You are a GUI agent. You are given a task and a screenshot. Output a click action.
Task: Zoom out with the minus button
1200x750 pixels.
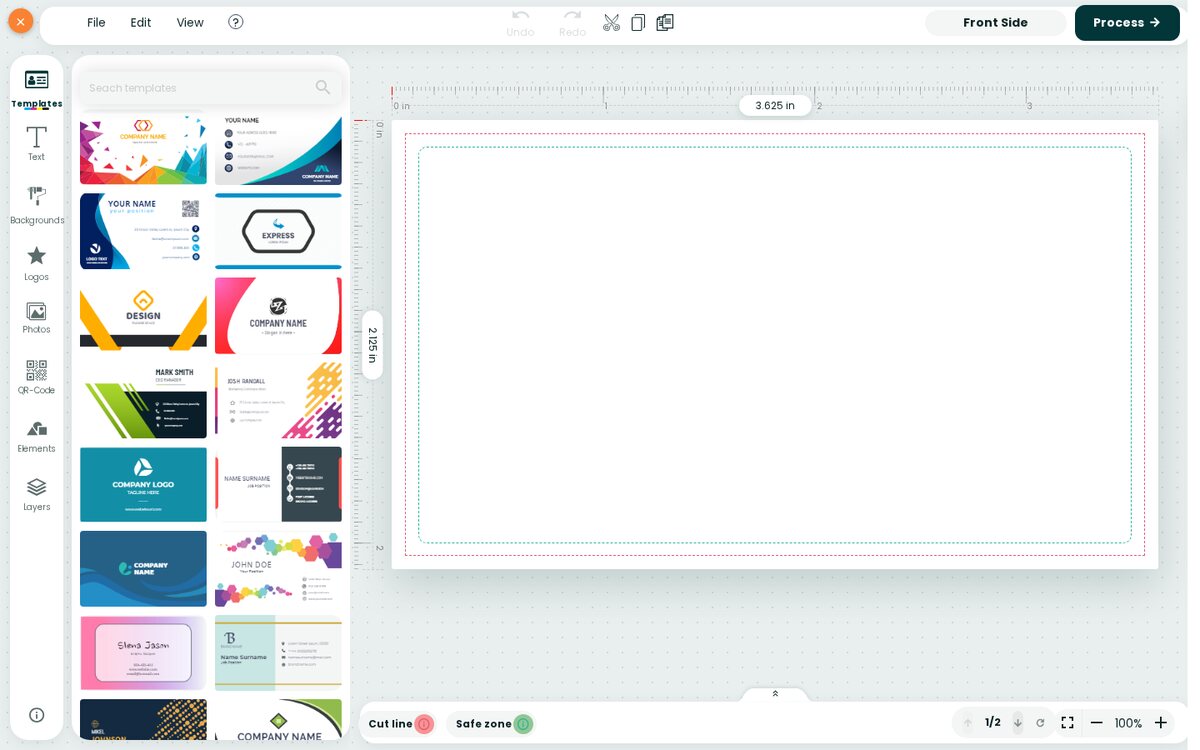click(1097, 723)
